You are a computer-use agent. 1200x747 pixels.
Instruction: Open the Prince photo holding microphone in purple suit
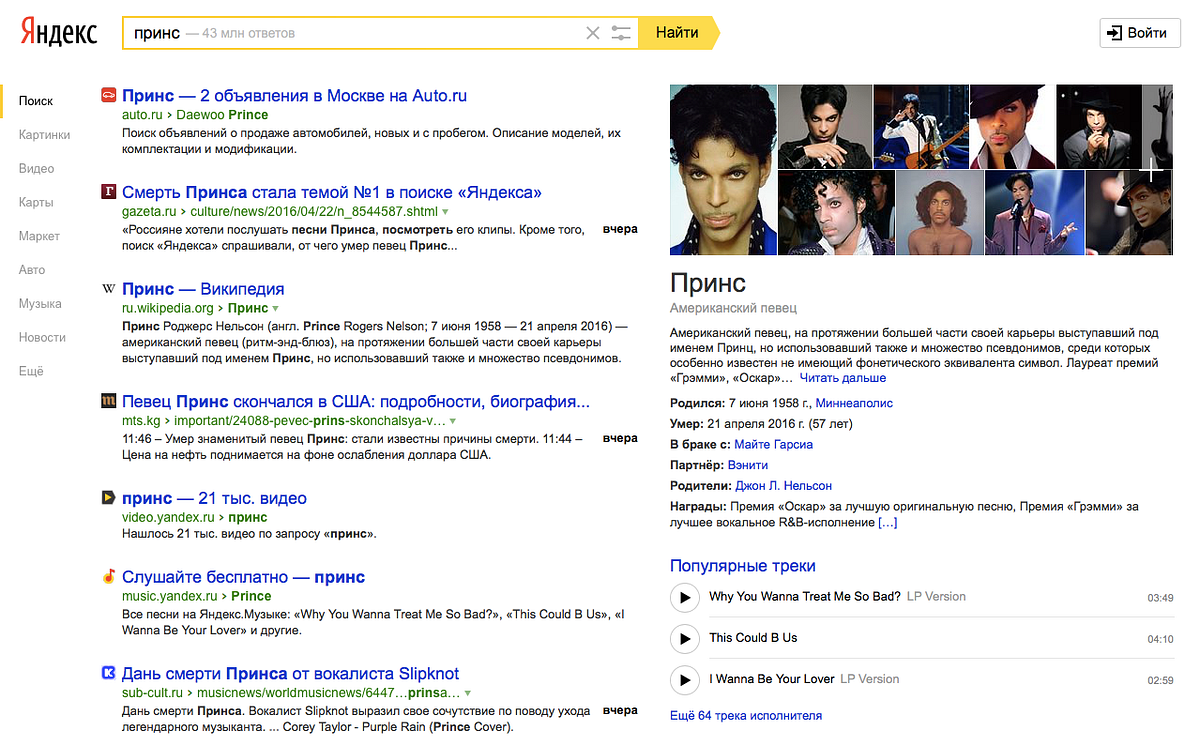point(1033,213)
